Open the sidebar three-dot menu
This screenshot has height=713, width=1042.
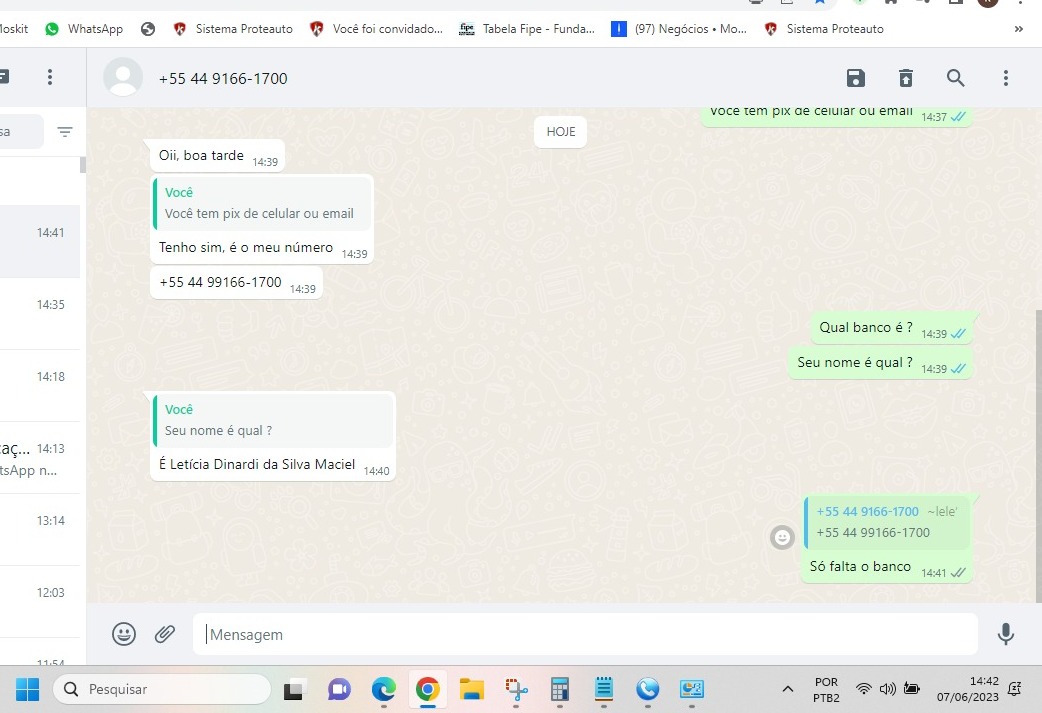pyautogui.click(x=50, y=77)
